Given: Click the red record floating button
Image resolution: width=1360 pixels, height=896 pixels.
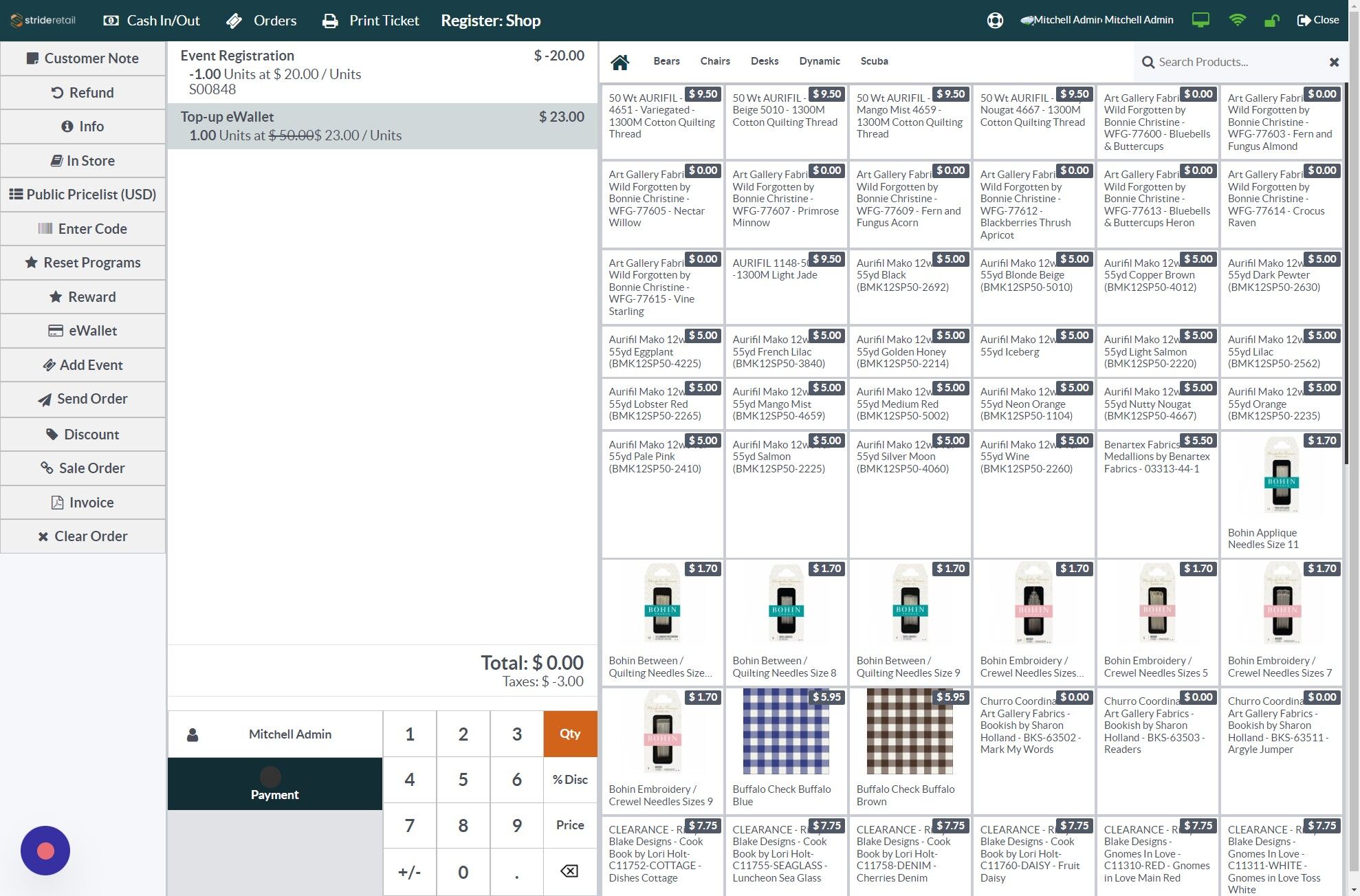Looking at the screenshot, I should click(x=45, y=851).
